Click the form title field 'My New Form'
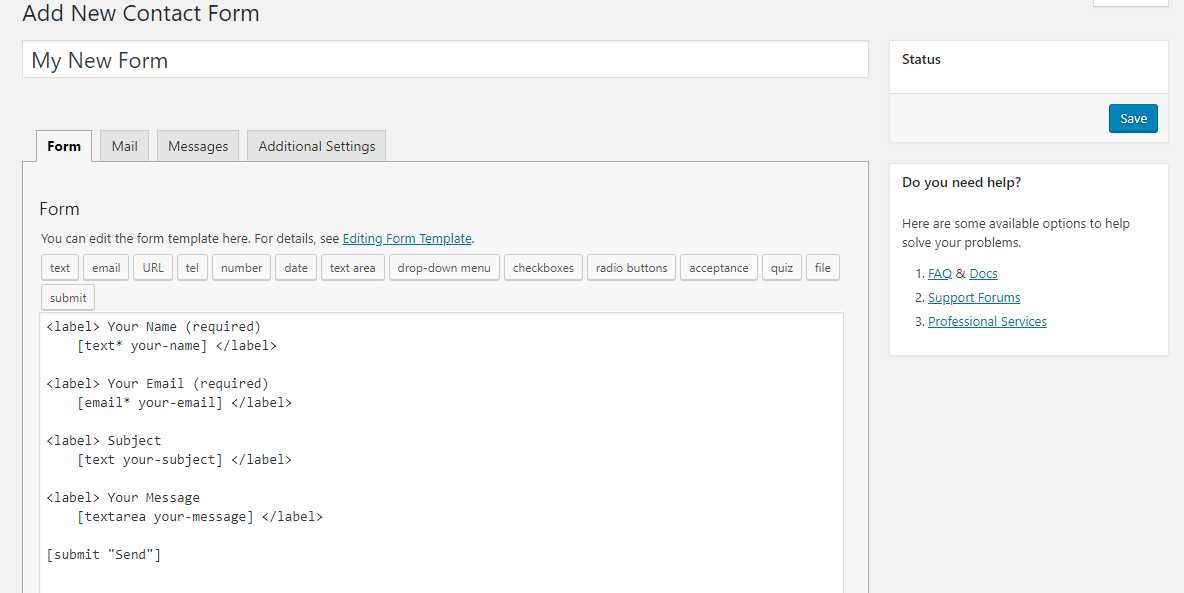 point(446,59)
